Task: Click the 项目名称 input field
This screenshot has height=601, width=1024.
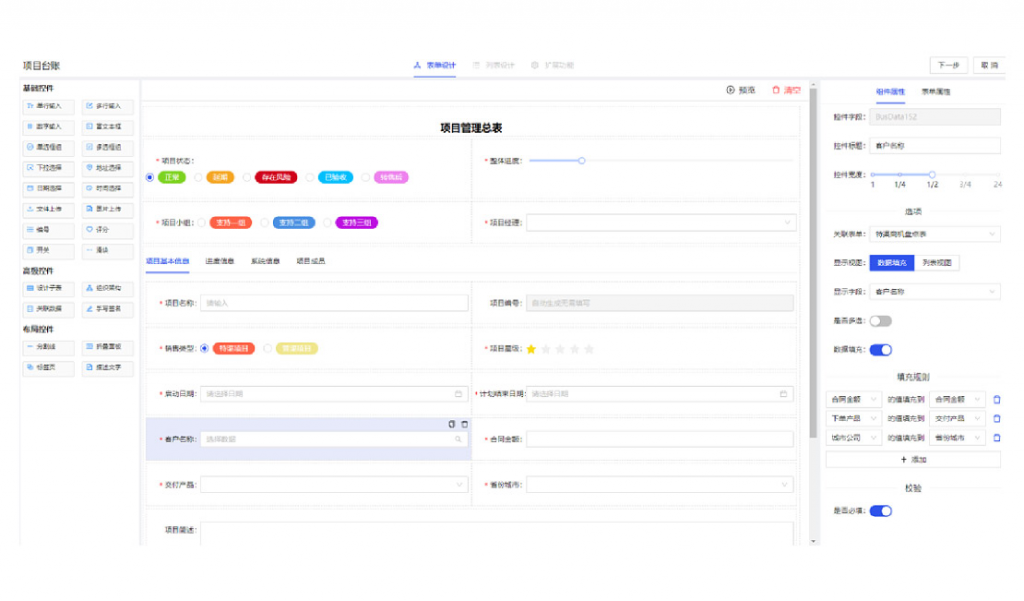Action: pyautogui.click(x=334, y=303)
